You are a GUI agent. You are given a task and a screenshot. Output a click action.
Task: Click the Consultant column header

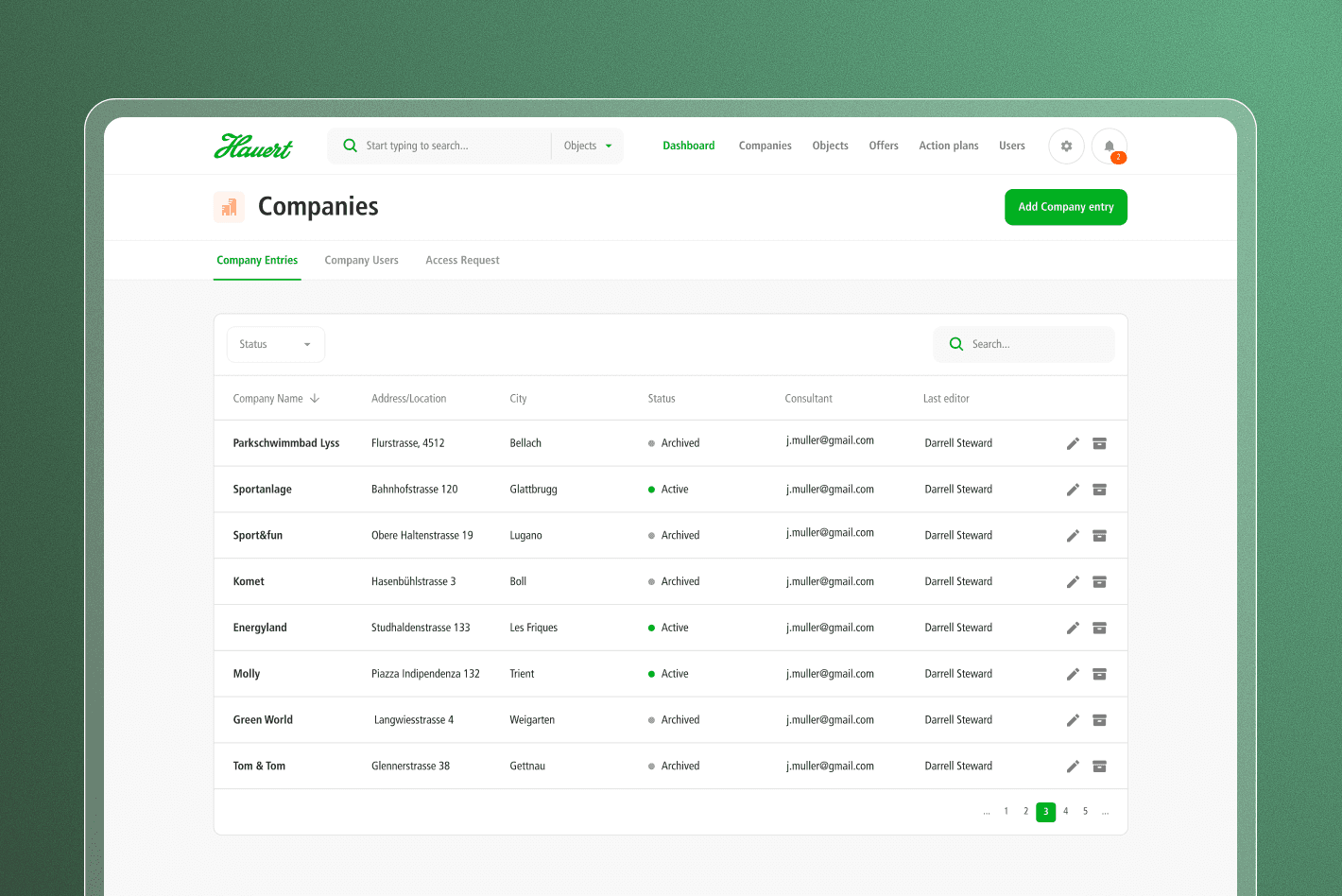(x=808, y=399)
